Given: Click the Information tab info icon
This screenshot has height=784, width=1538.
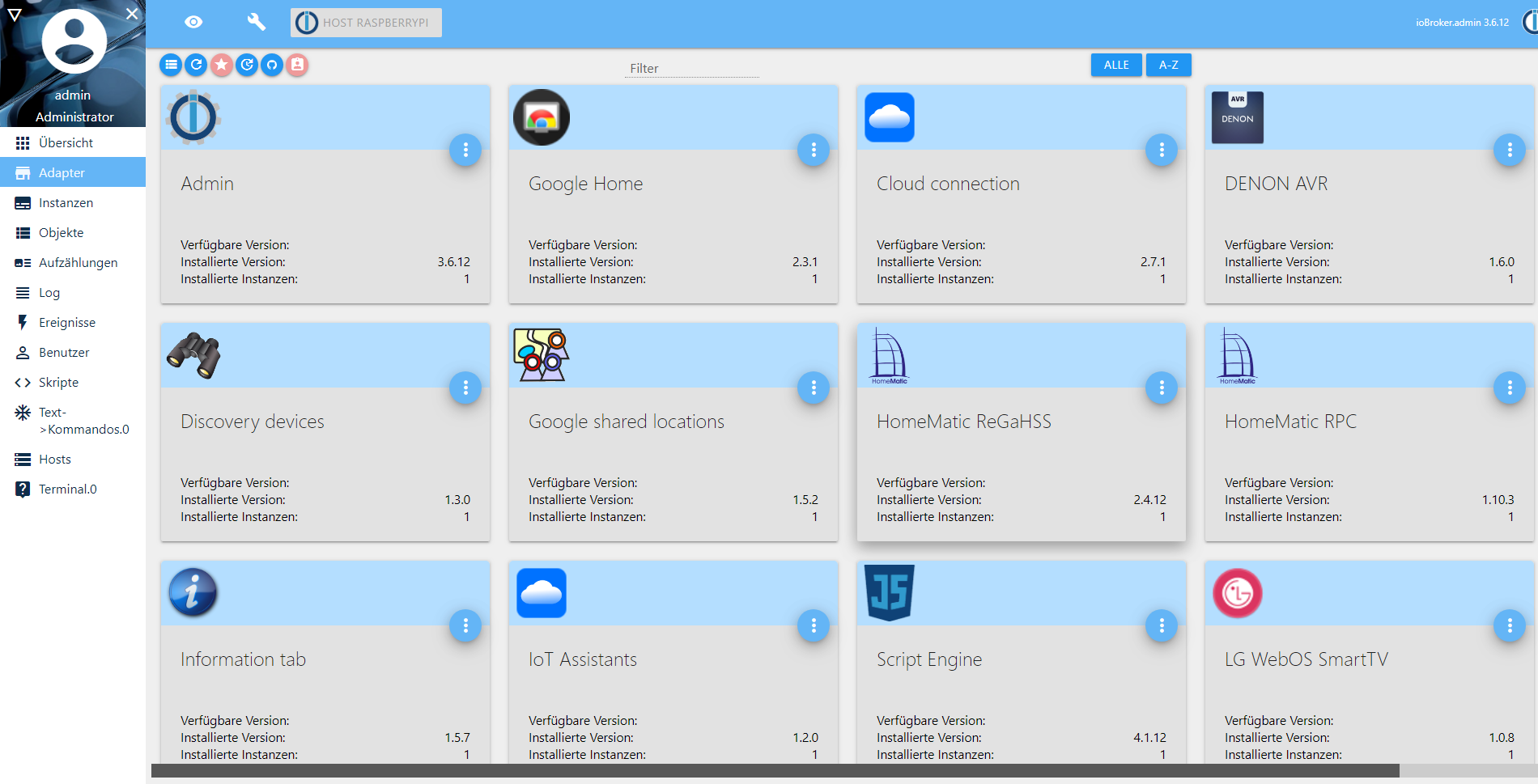Looking at the screenshot, I should click(193, 593).
